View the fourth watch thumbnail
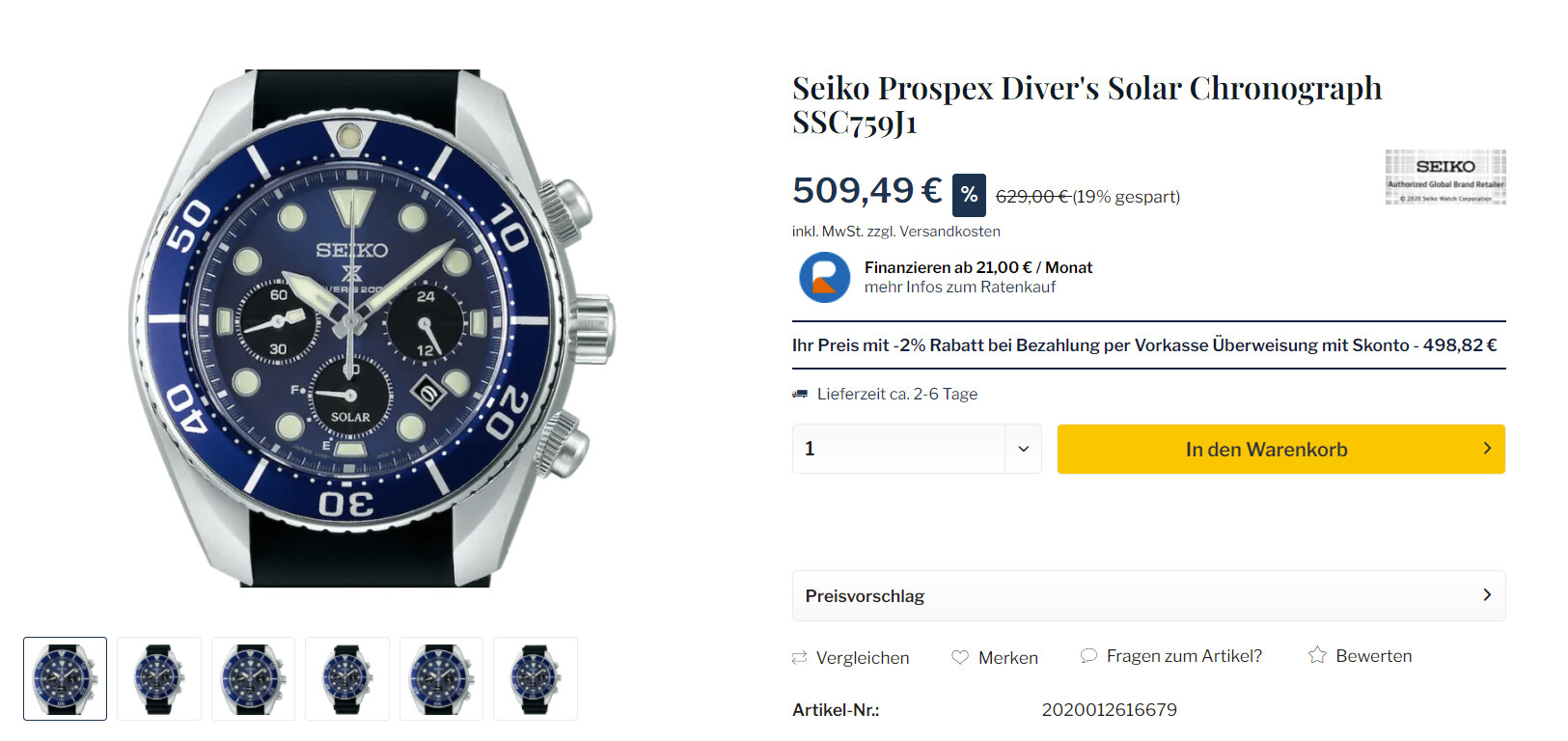The height and width of the screenshot is (741, 1568). coord(347,678)
